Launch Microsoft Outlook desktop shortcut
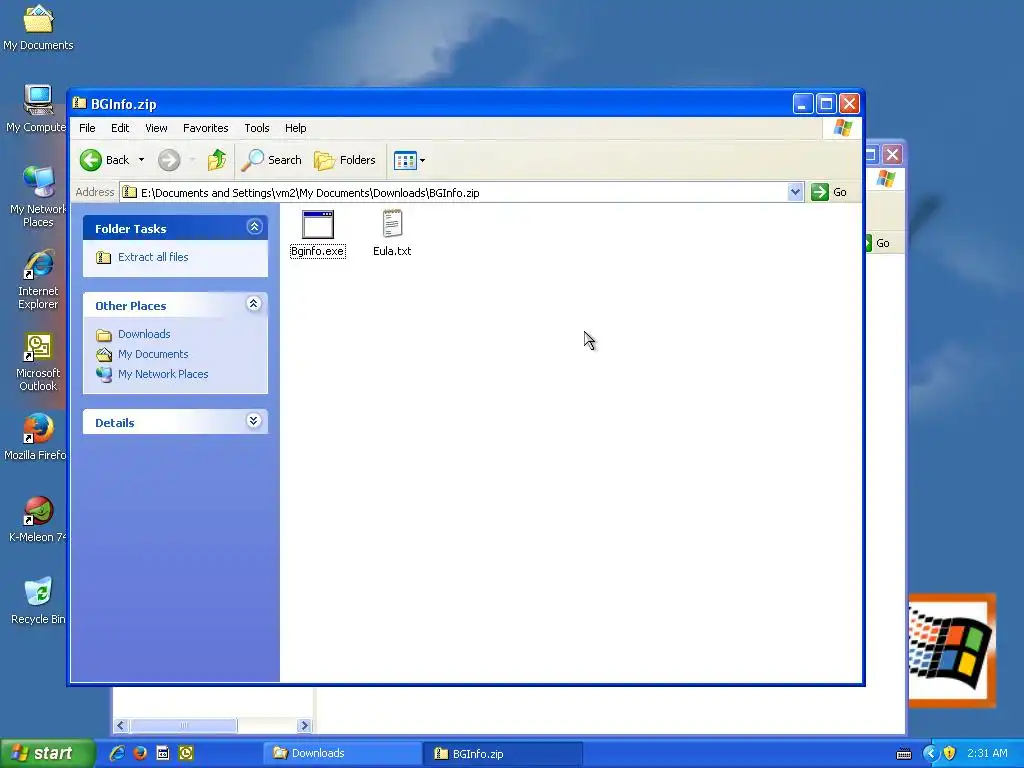Image resolution: width=1024 pixels, height=768 pixels. pyautogui.click(x=38, y=361)
